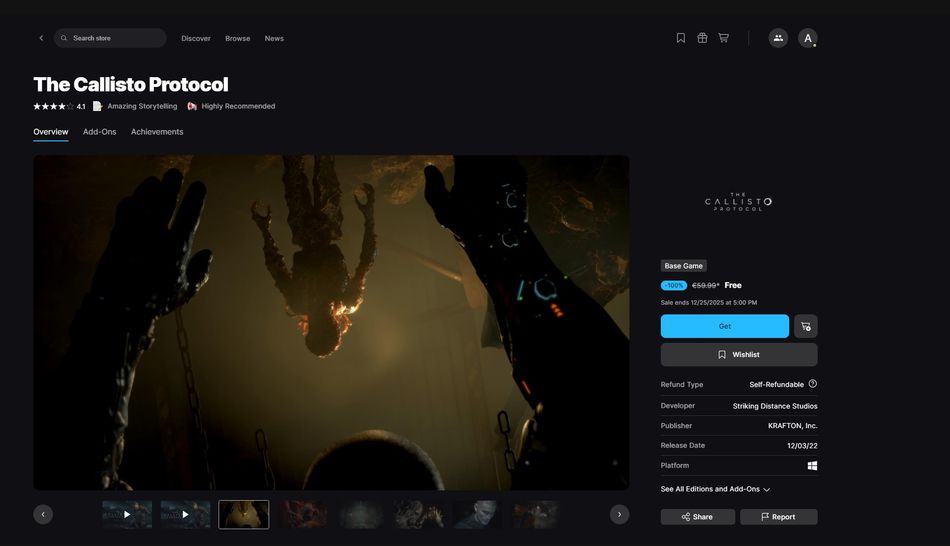
Task: Click the Report button
Action: pos(779,517)
